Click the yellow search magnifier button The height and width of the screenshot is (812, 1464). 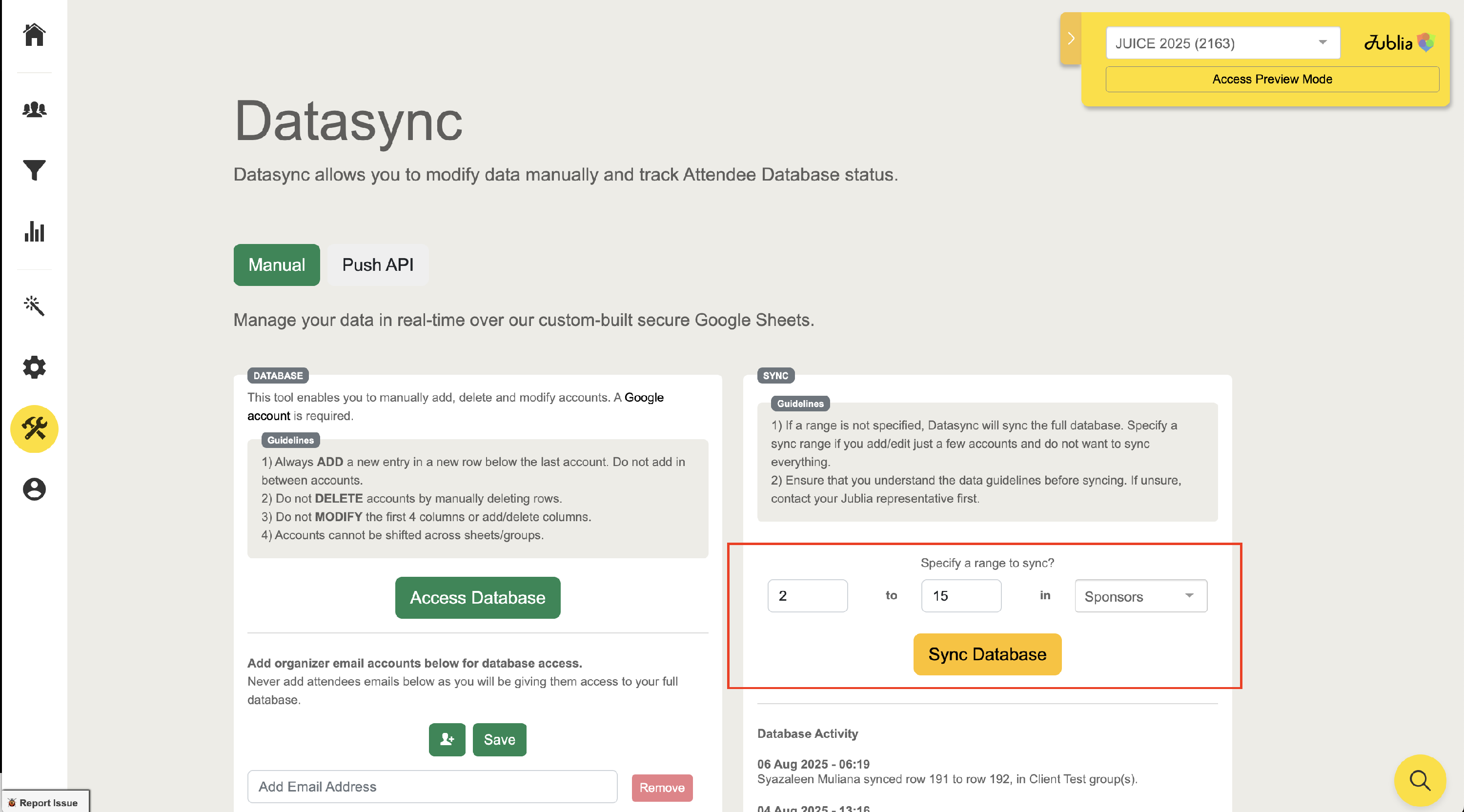[x=1420, y=780]
